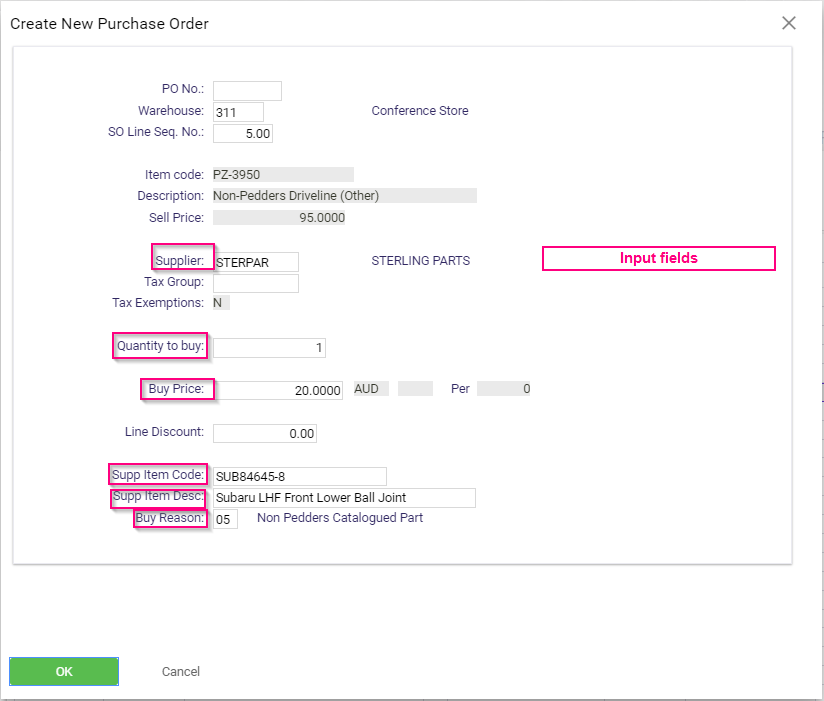Click the Tax Exemptions N value
Screen dimensions: 824x701
click(x=221, y=303)
